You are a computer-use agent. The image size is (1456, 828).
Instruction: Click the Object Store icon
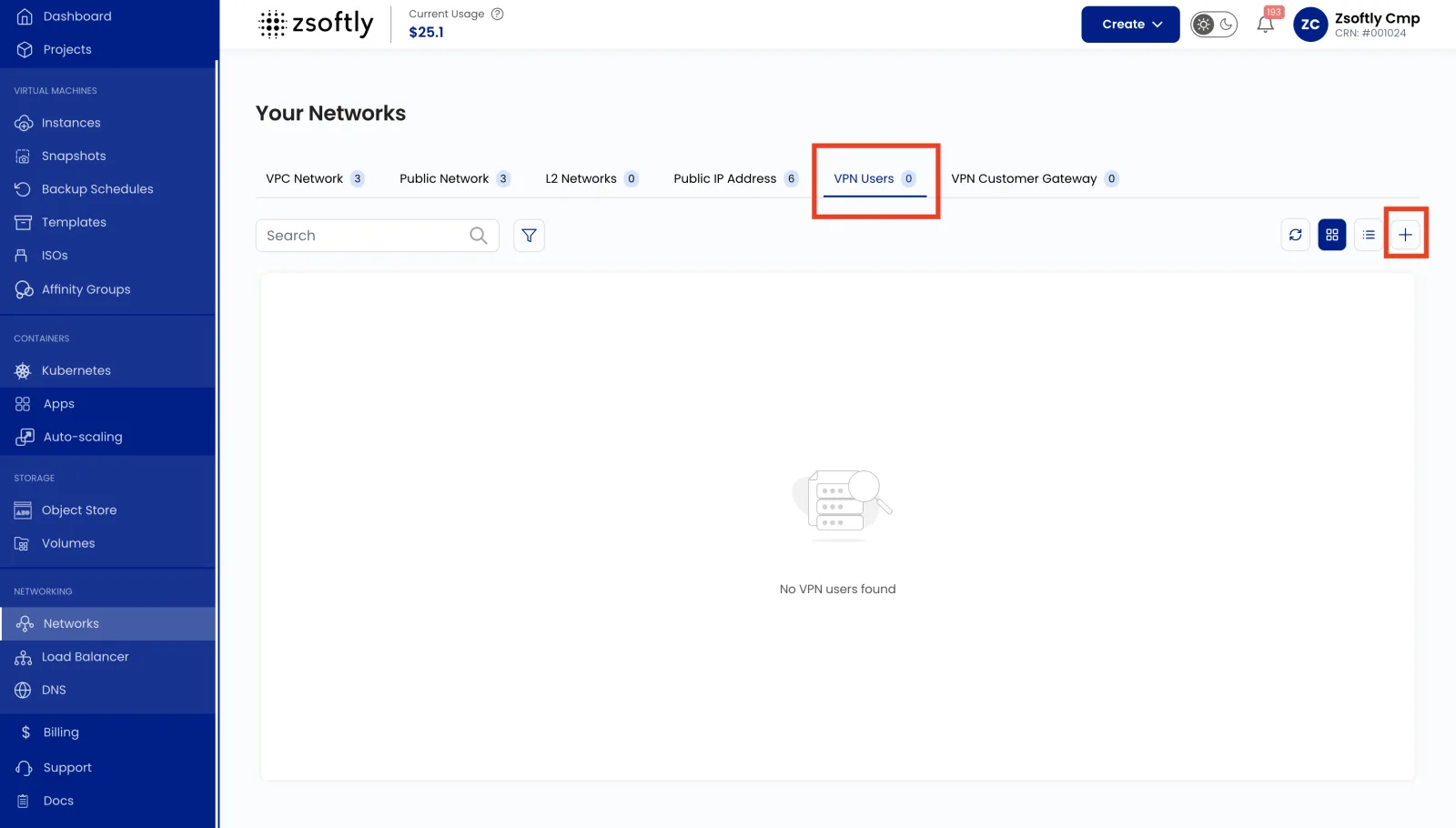coord(24,510)
